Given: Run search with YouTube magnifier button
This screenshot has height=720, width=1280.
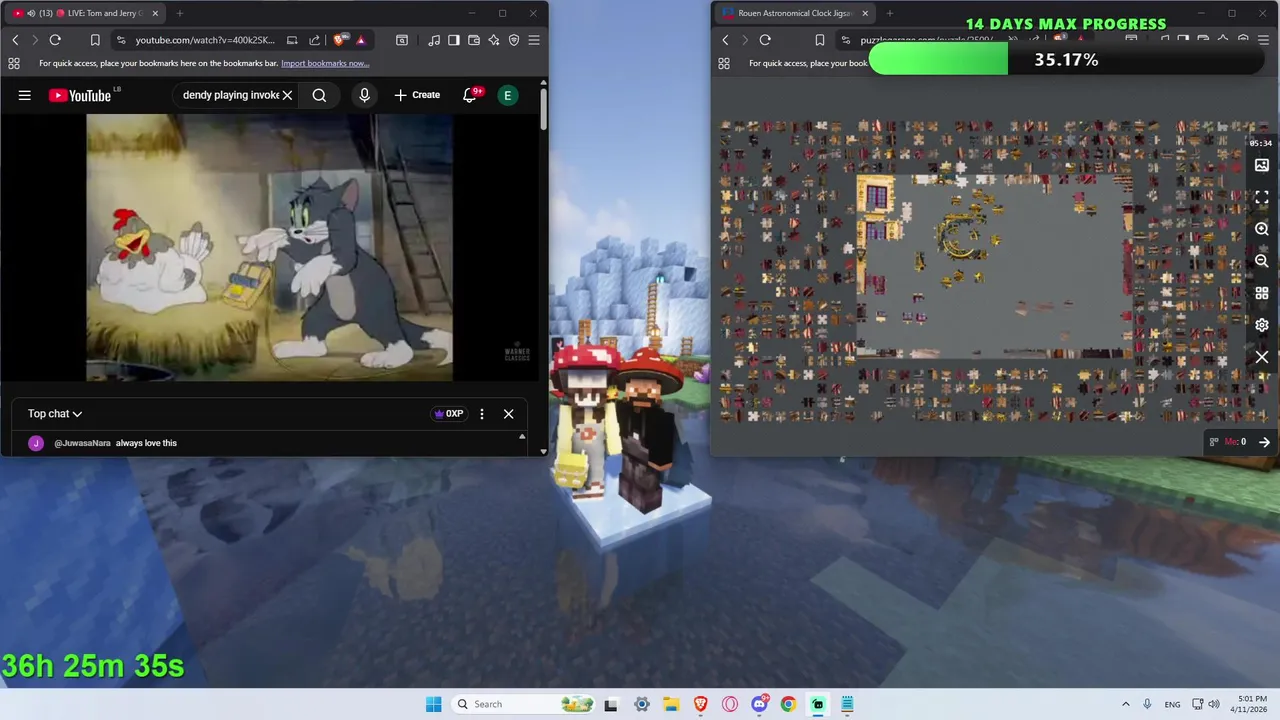Looking at the screenshot, I should point(319,95).
